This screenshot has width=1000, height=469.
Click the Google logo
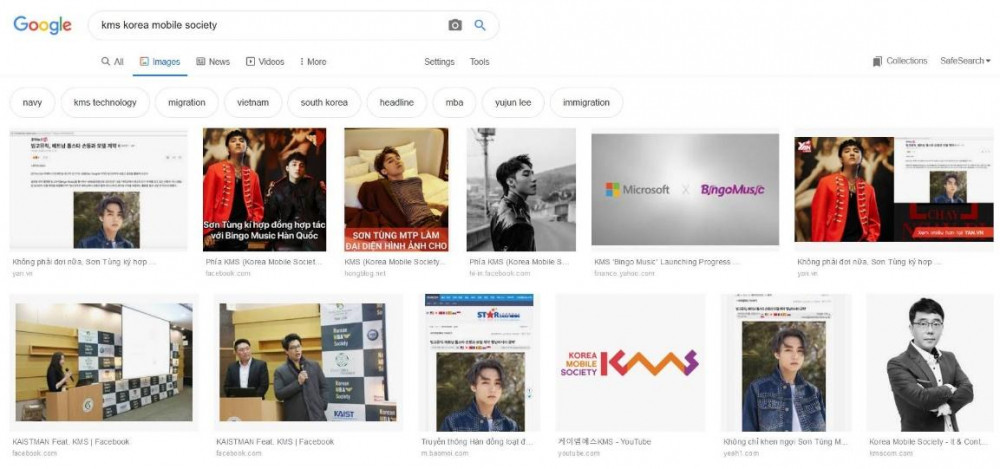(x=42, y=25)
